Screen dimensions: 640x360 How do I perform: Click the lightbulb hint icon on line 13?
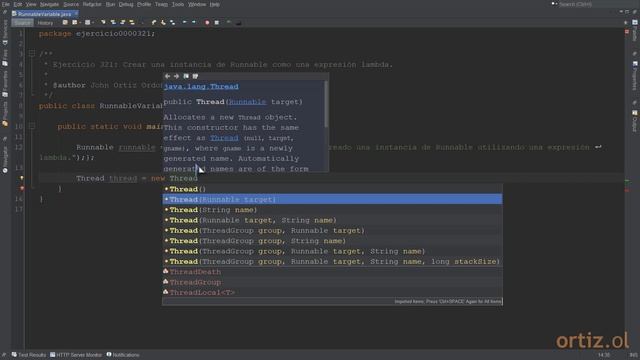tap(22, 178)
